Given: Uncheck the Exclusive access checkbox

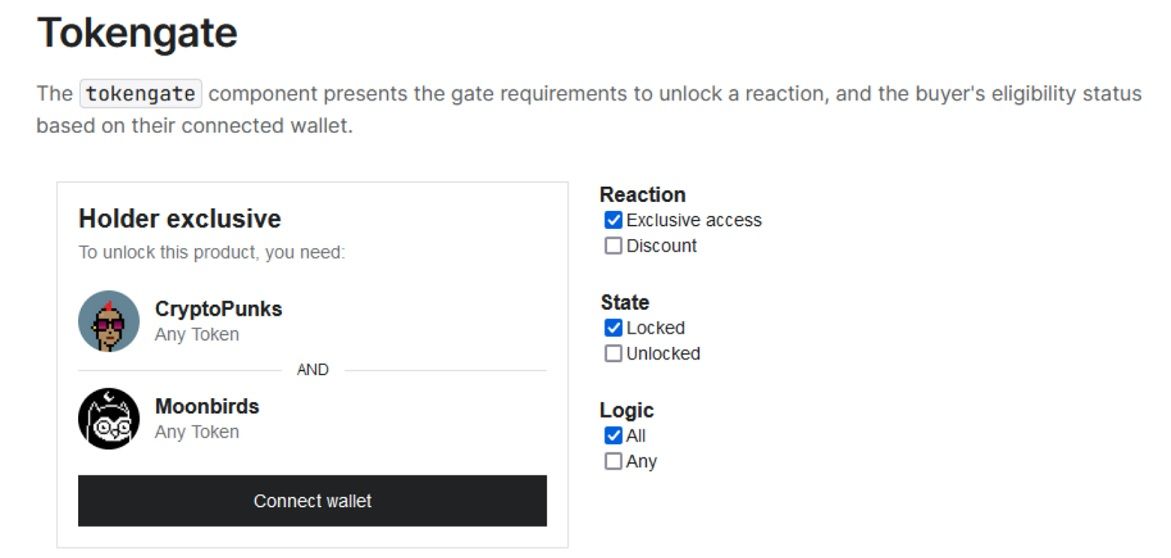Looking at the screenshot, I should (613, 220).
